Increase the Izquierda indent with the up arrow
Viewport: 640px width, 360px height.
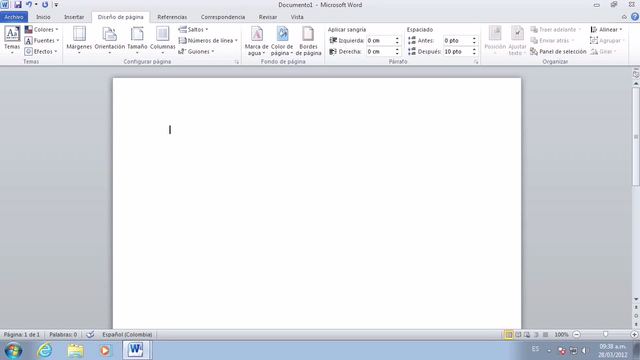(397, 38)
